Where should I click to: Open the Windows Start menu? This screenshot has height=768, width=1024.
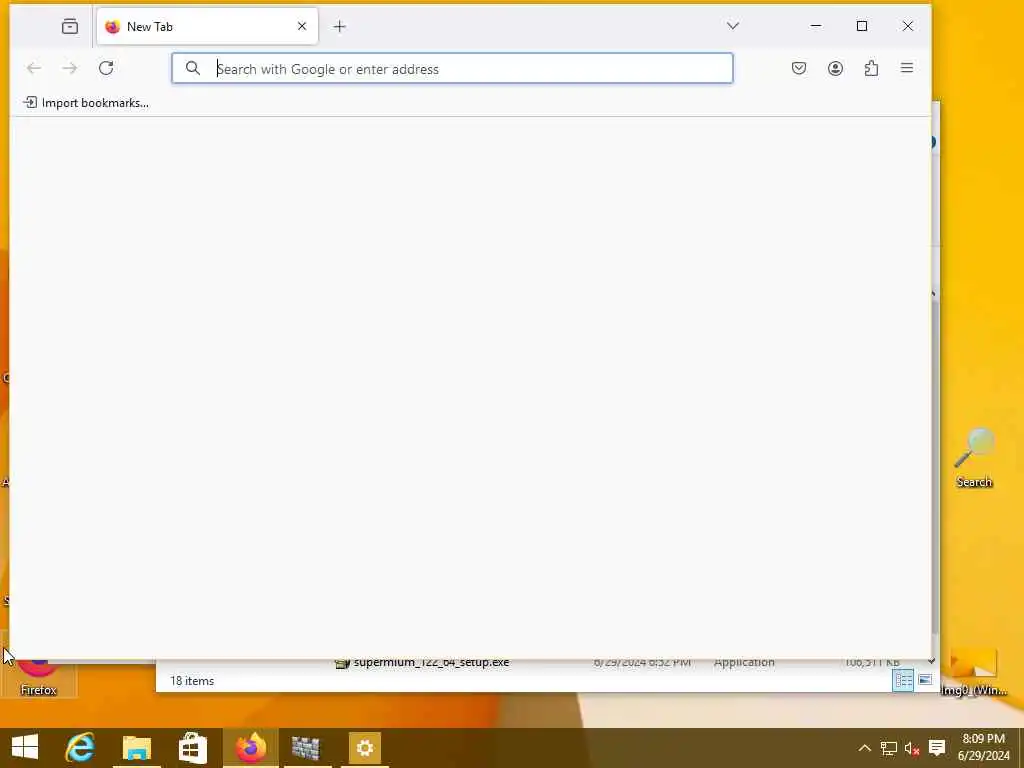pyautogui.click(x=25, y=748)
